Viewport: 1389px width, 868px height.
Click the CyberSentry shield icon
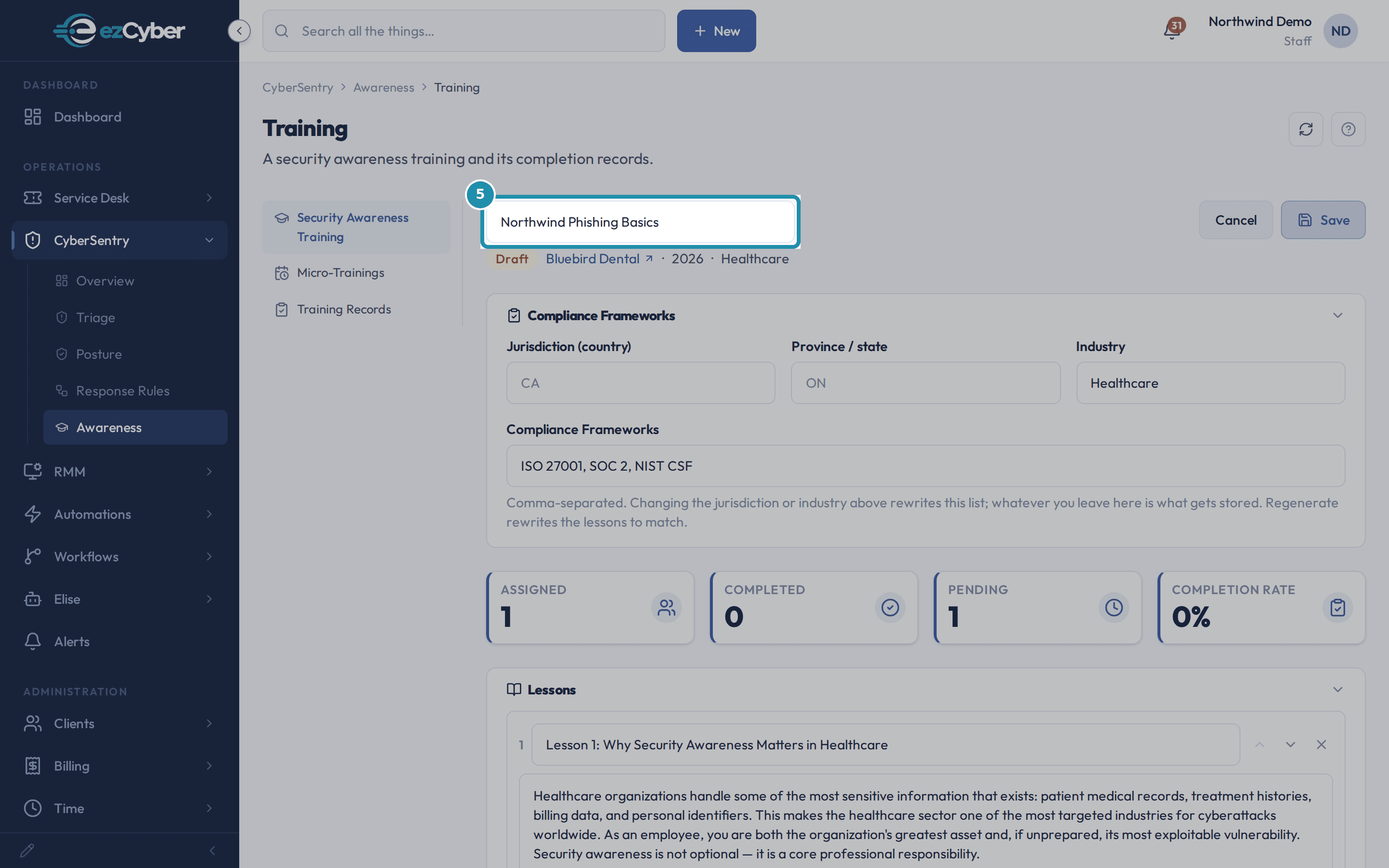(33, 240)
